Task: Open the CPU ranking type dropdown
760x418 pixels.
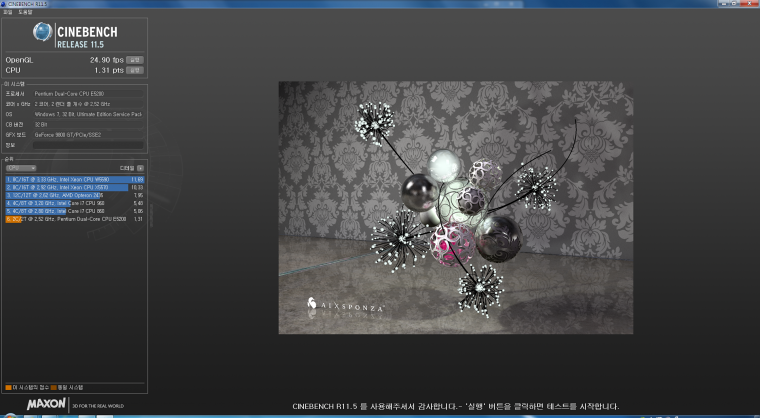Action: pos(21,168)
